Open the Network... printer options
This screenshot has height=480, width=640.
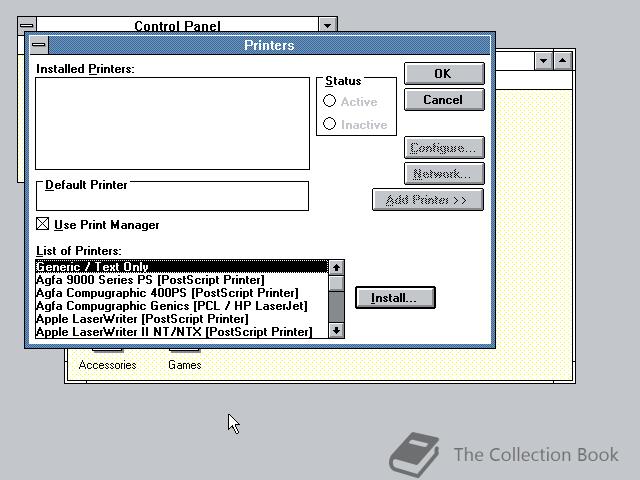[444, 174]
